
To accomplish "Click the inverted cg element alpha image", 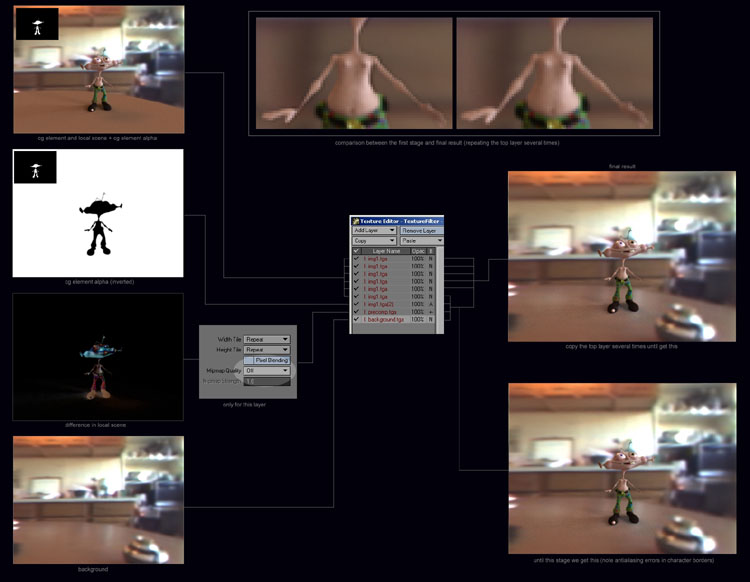I will pos(98,213).
